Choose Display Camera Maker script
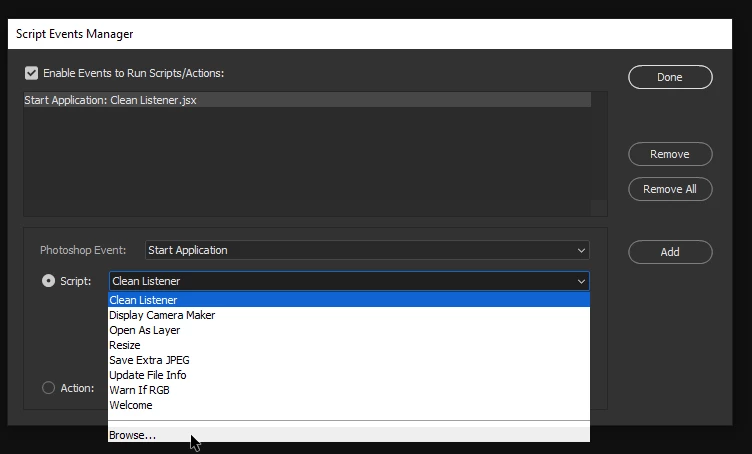The width and height of the screenshot is (752, 454). pyautogui.click(x=349, y=315)
